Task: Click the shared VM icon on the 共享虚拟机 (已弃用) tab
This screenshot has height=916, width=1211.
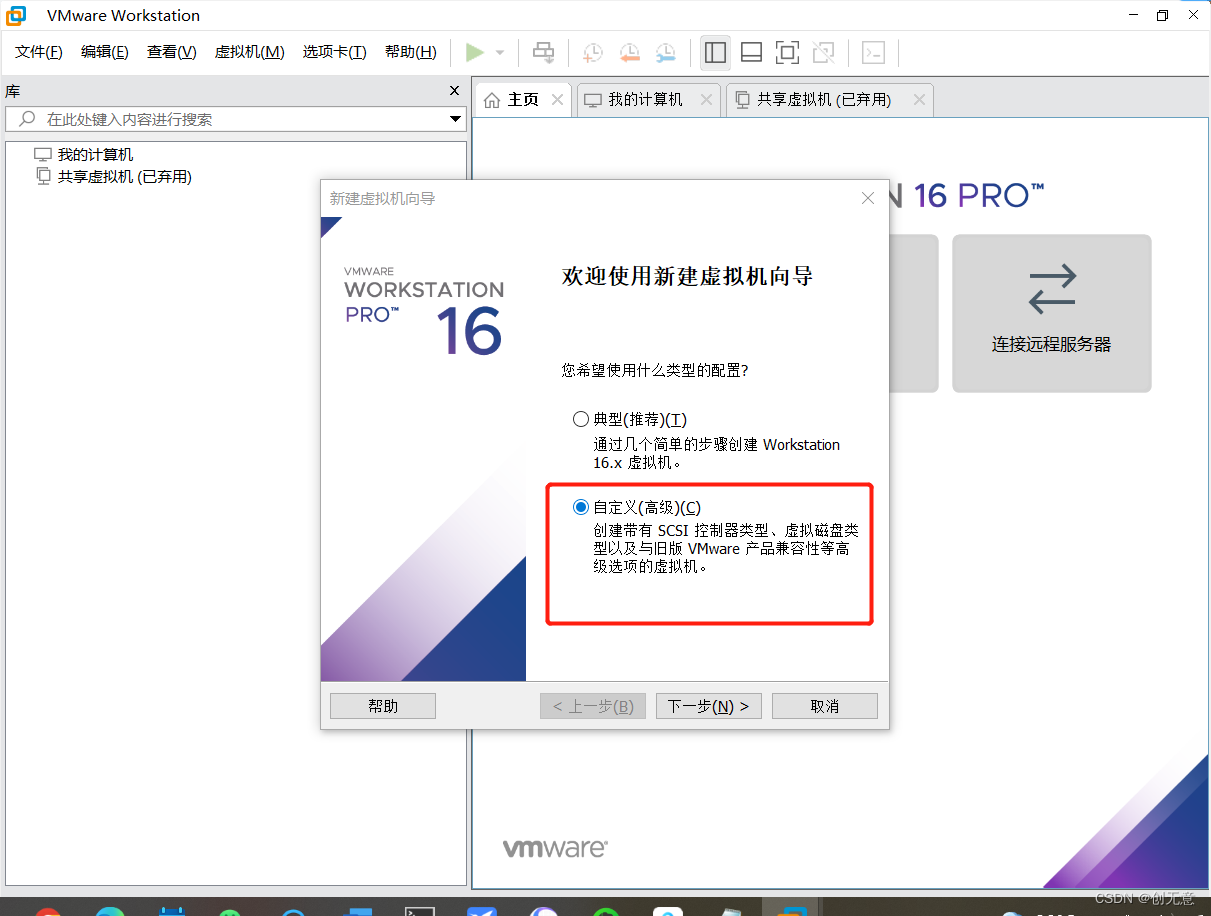Action: coord(742,100)
